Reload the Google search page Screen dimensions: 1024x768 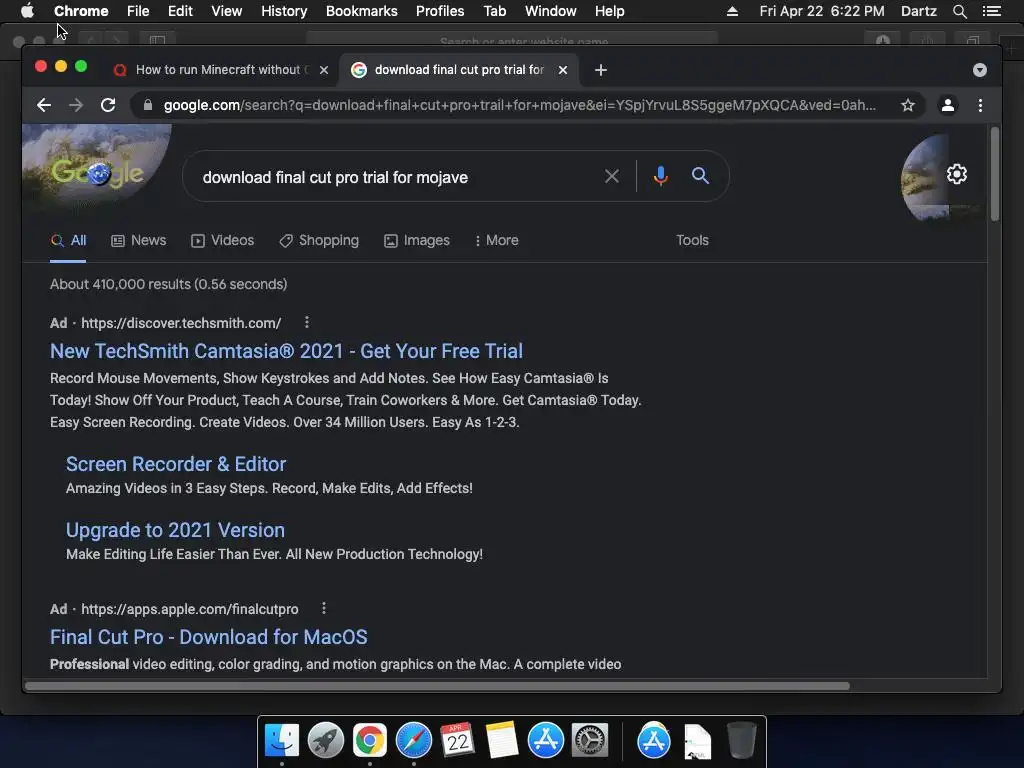tap(108, 105)
